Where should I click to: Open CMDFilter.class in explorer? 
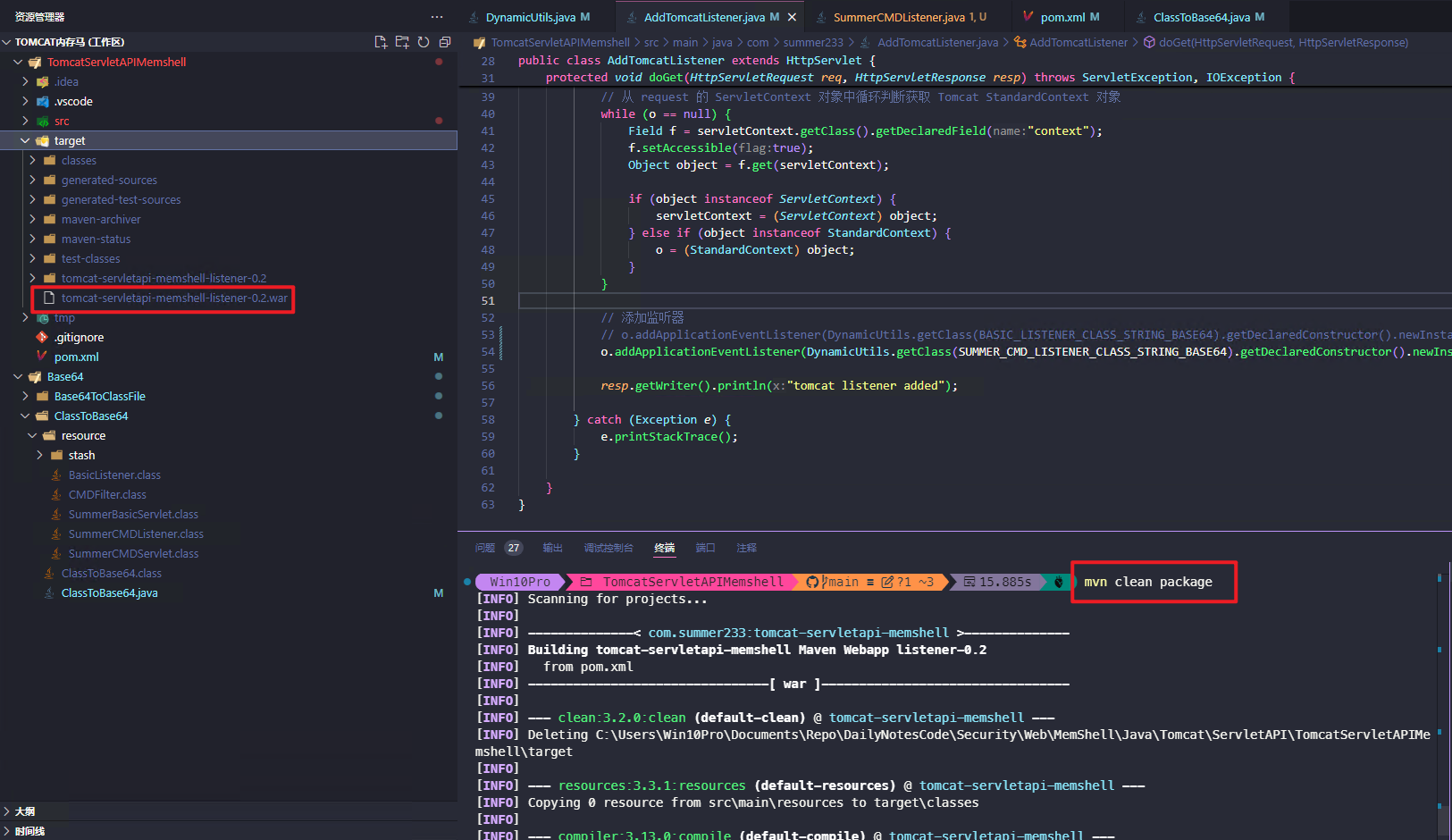tap(107, 494)
